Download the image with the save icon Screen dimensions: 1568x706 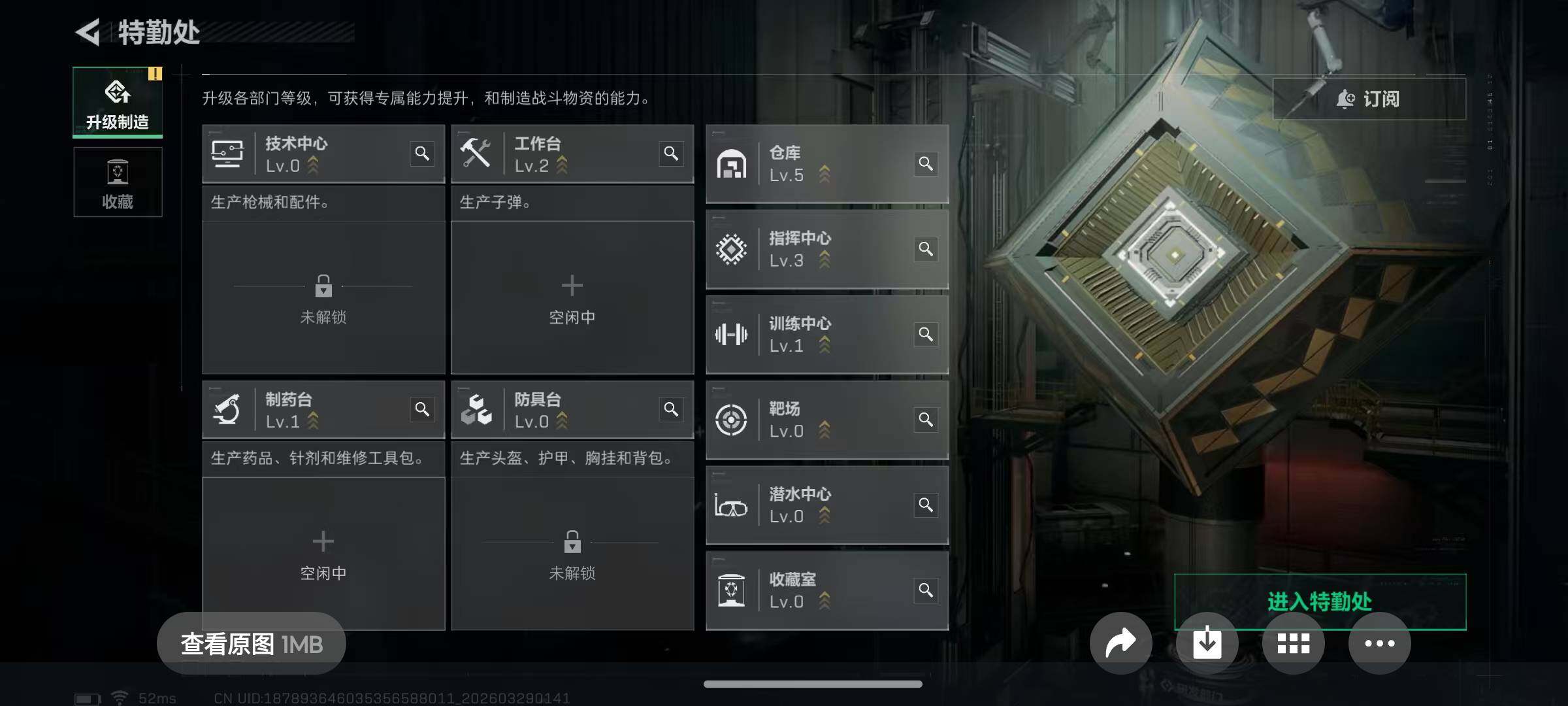click(x=1207, y=643)
